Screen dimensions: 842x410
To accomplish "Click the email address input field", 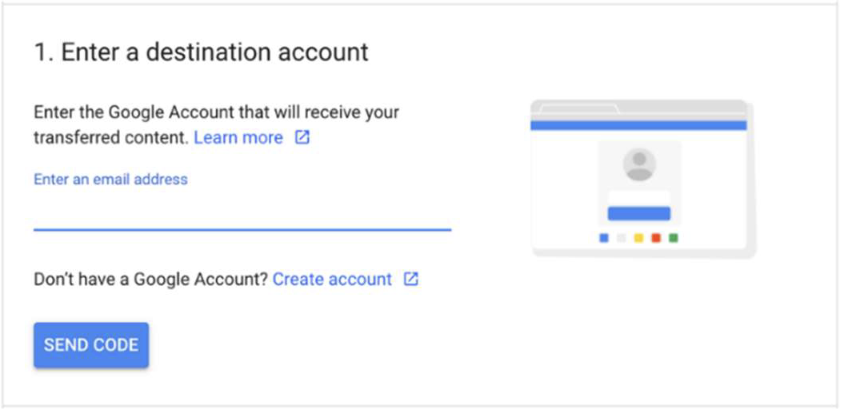I will tap(242, 212).
